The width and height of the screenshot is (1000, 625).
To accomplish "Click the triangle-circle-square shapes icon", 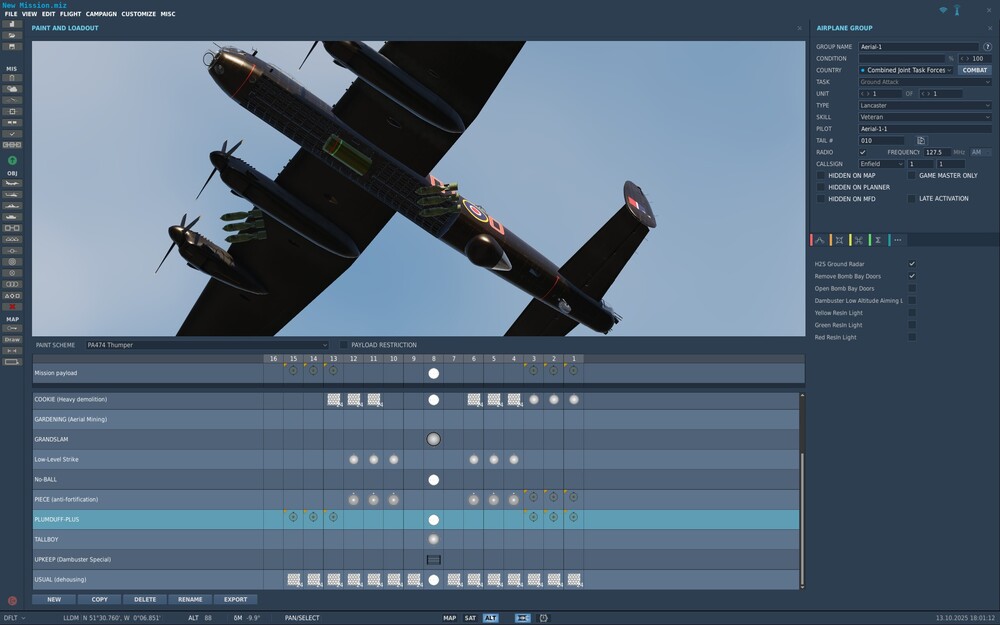I will click(11, 296).
